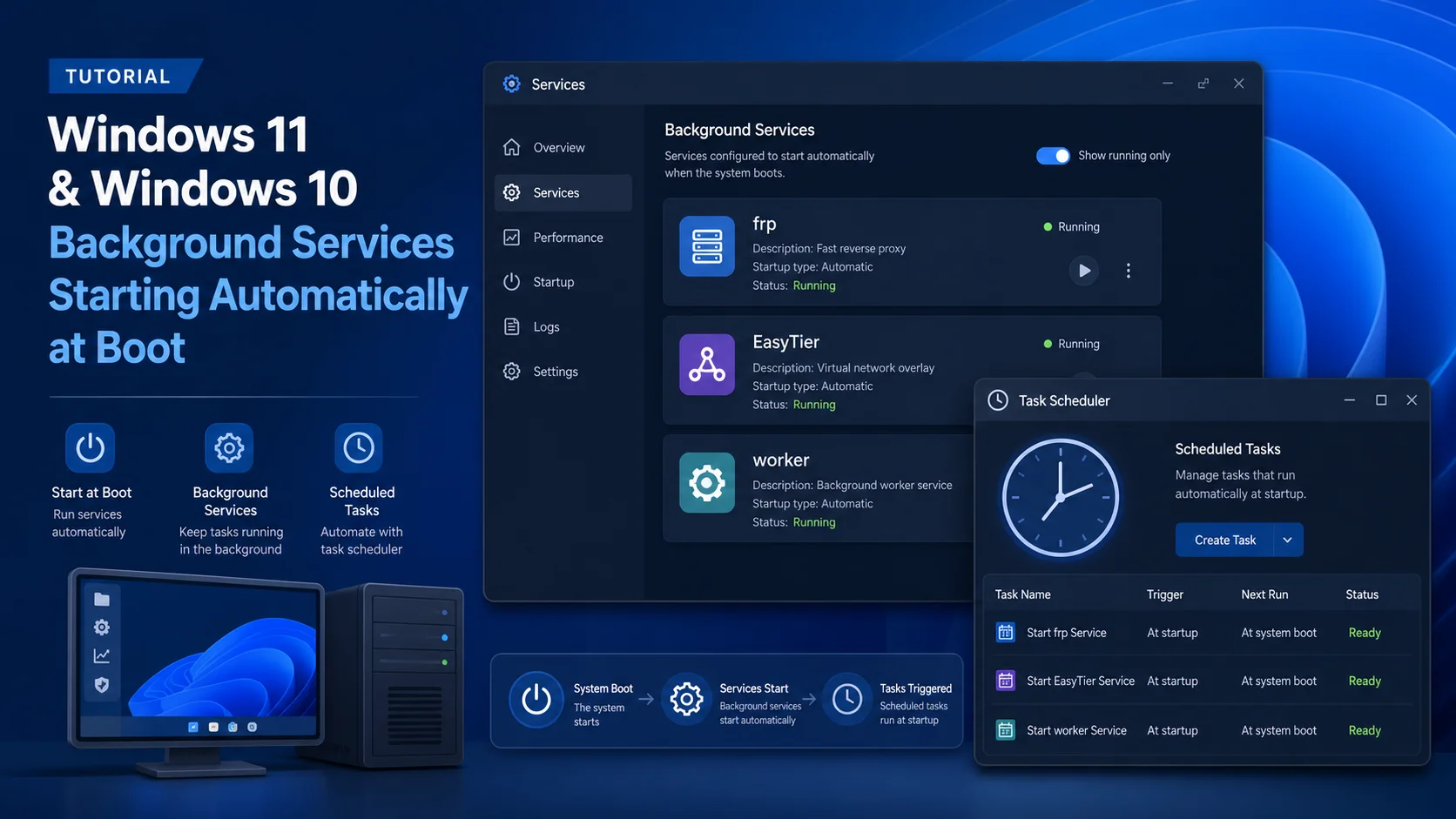Image resolution: width=1456 pixels, height=819 pixels.
Task: Click the folder icon on the illustrated monitor
Action: [102, 599]
